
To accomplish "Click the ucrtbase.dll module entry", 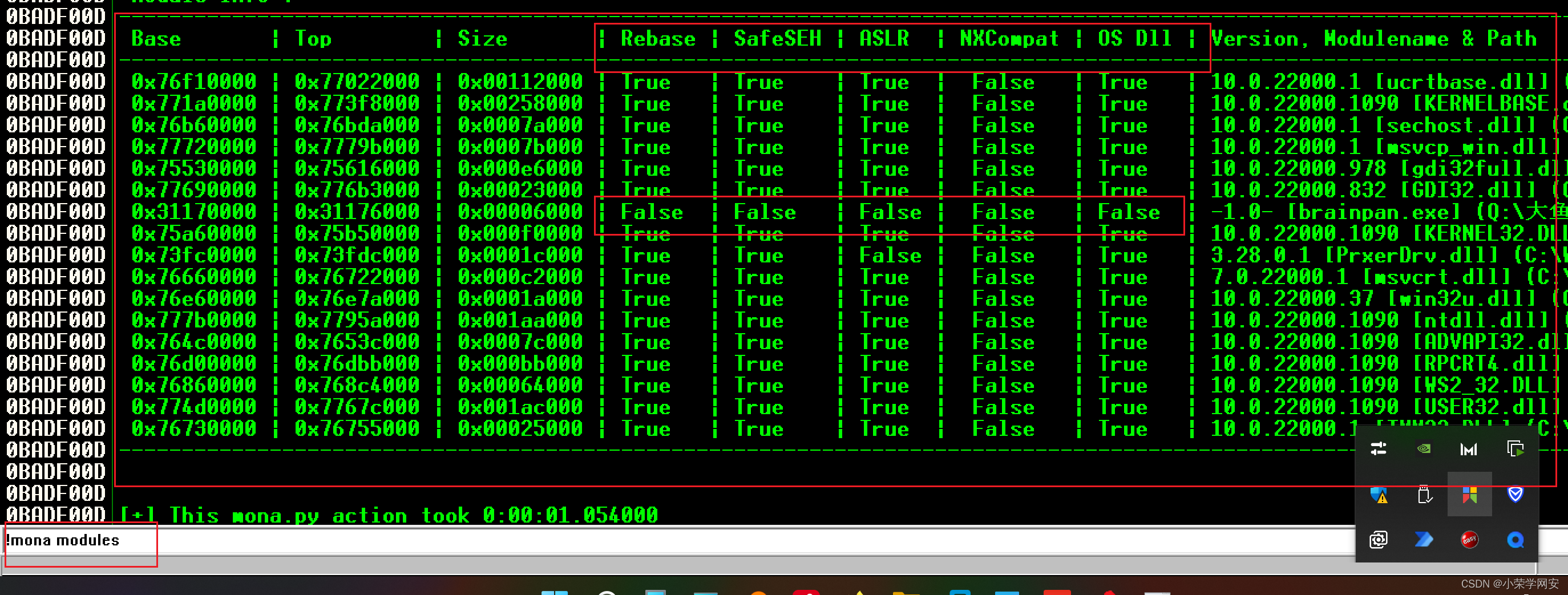I will 1461,82.
